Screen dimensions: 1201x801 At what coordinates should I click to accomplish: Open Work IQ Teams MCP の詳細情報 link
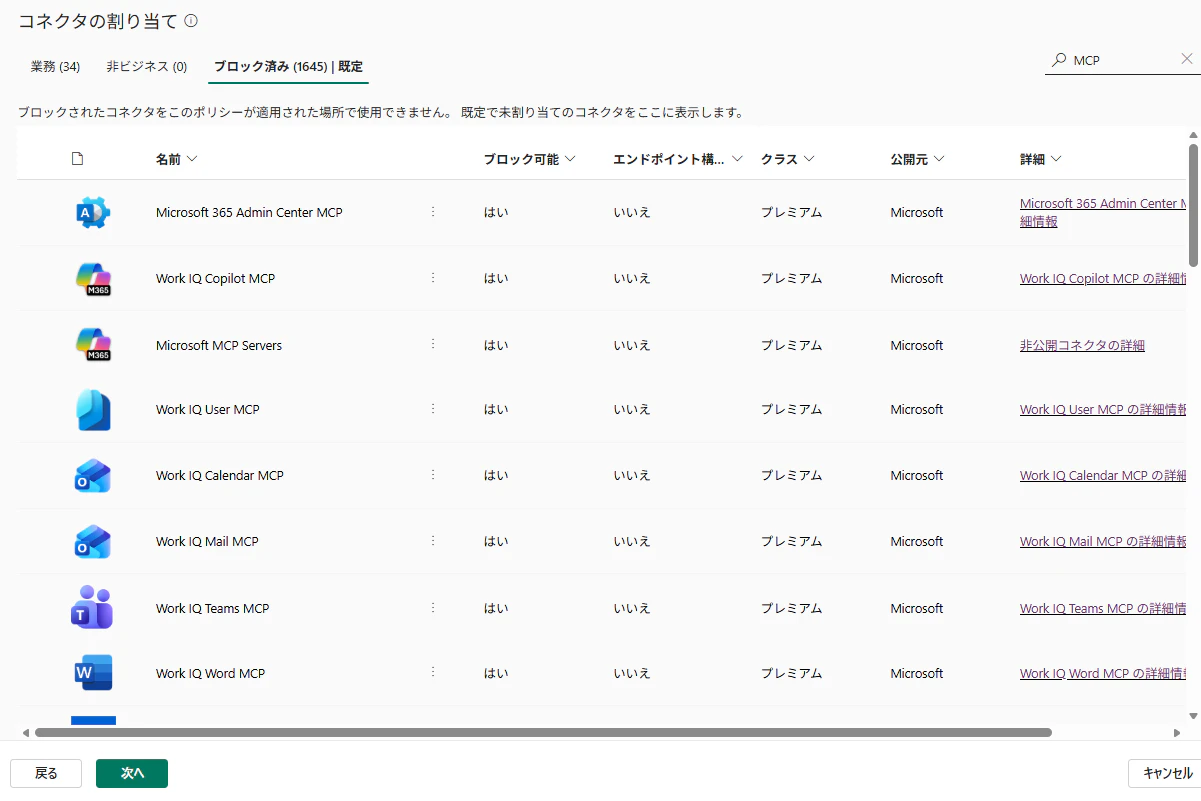click(1103, 608)
